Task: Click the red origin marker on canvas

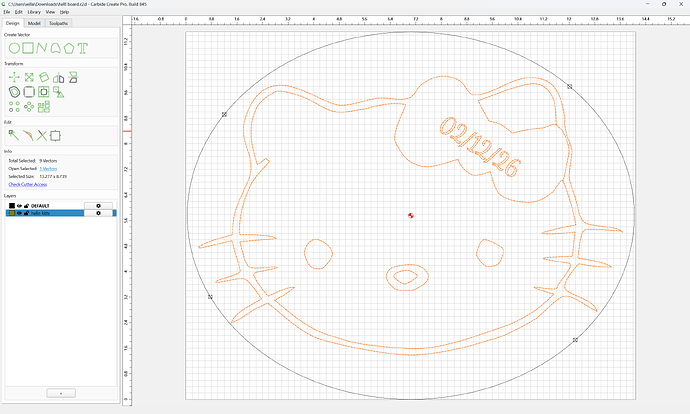Action: (x=411, y=216)
